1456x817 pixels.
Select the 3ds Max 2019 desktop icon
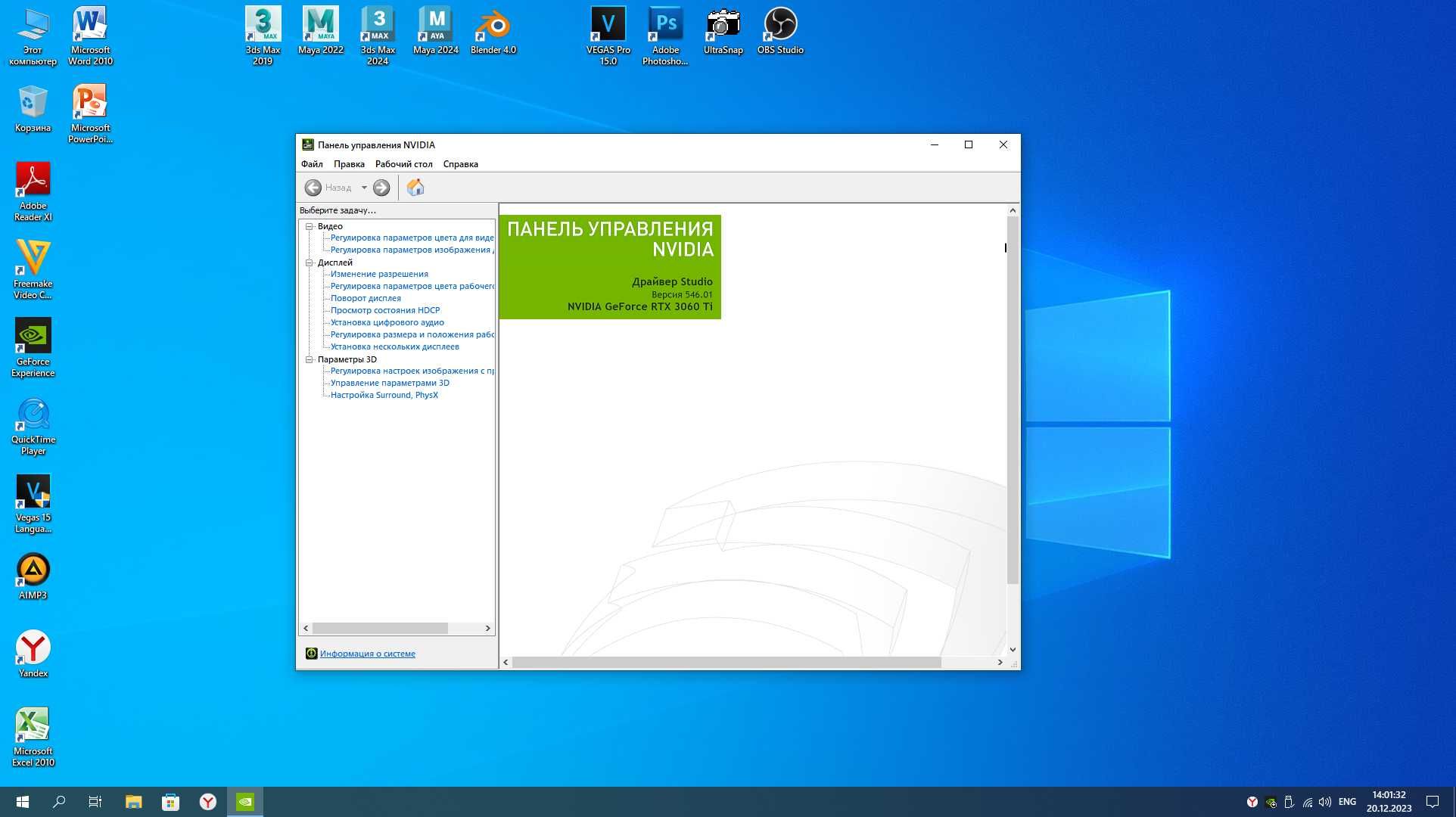[263, 36]
